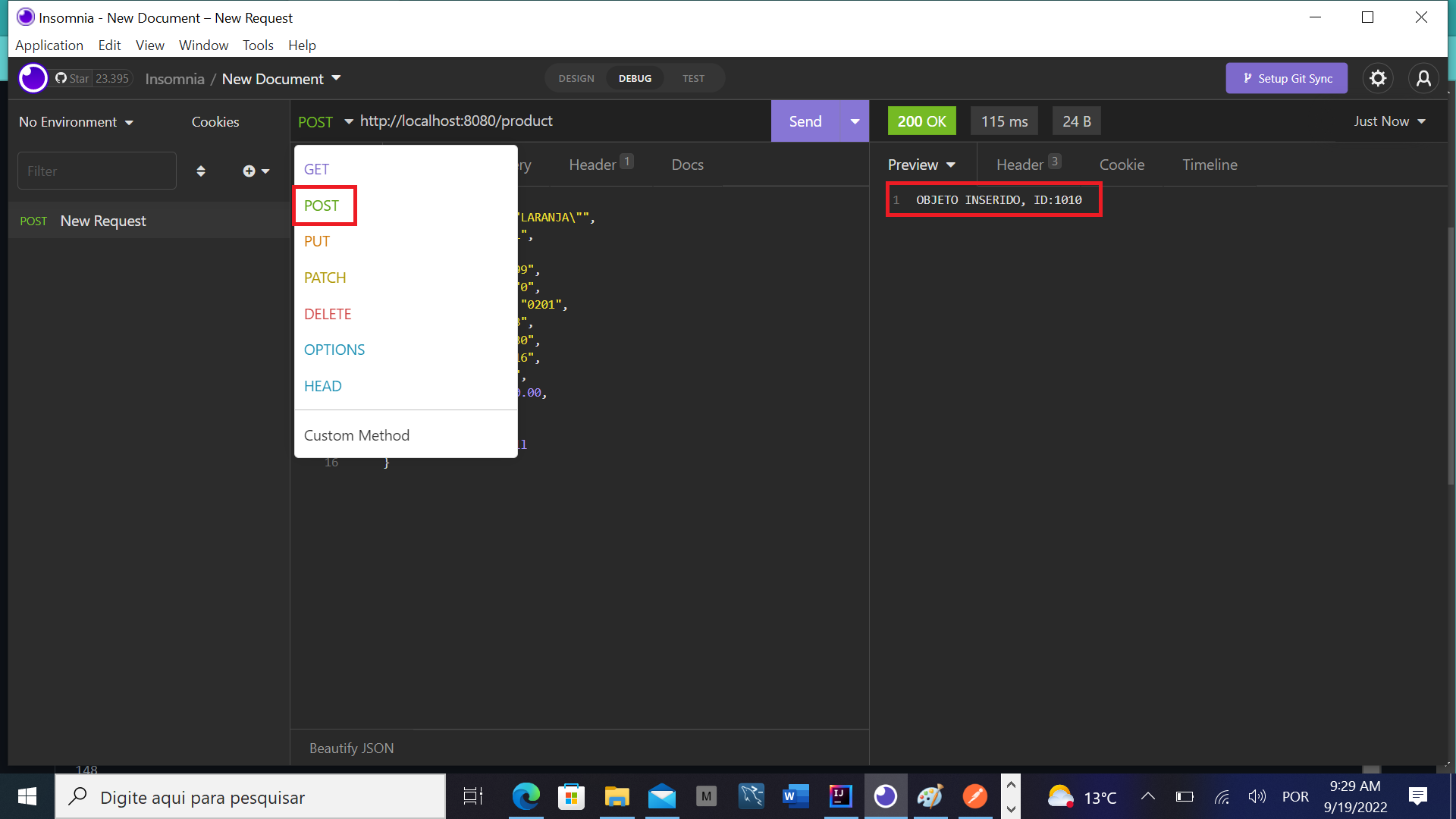Expand the No Environment dropdown

click(74, 121)
